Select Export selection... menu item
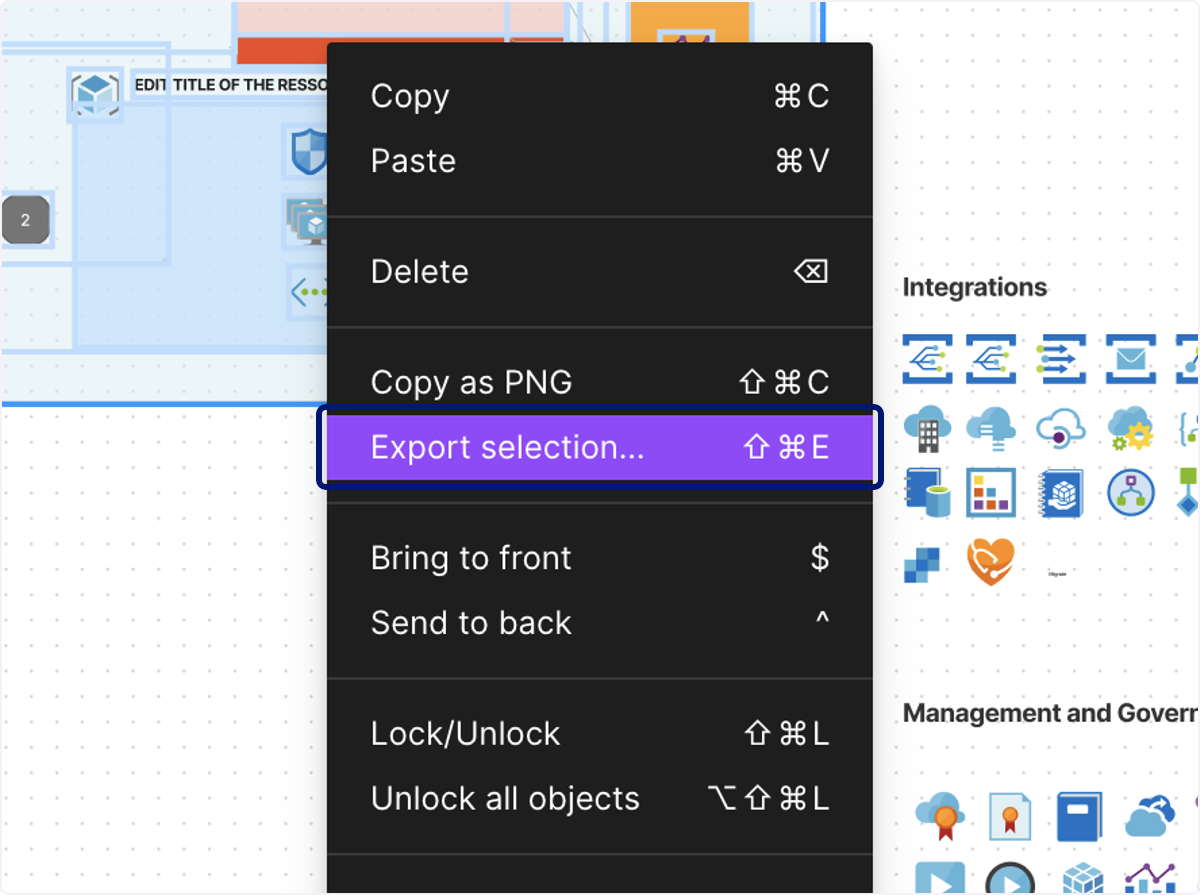The height and width of the screenshot is (895, 1200). click(600, 447)
